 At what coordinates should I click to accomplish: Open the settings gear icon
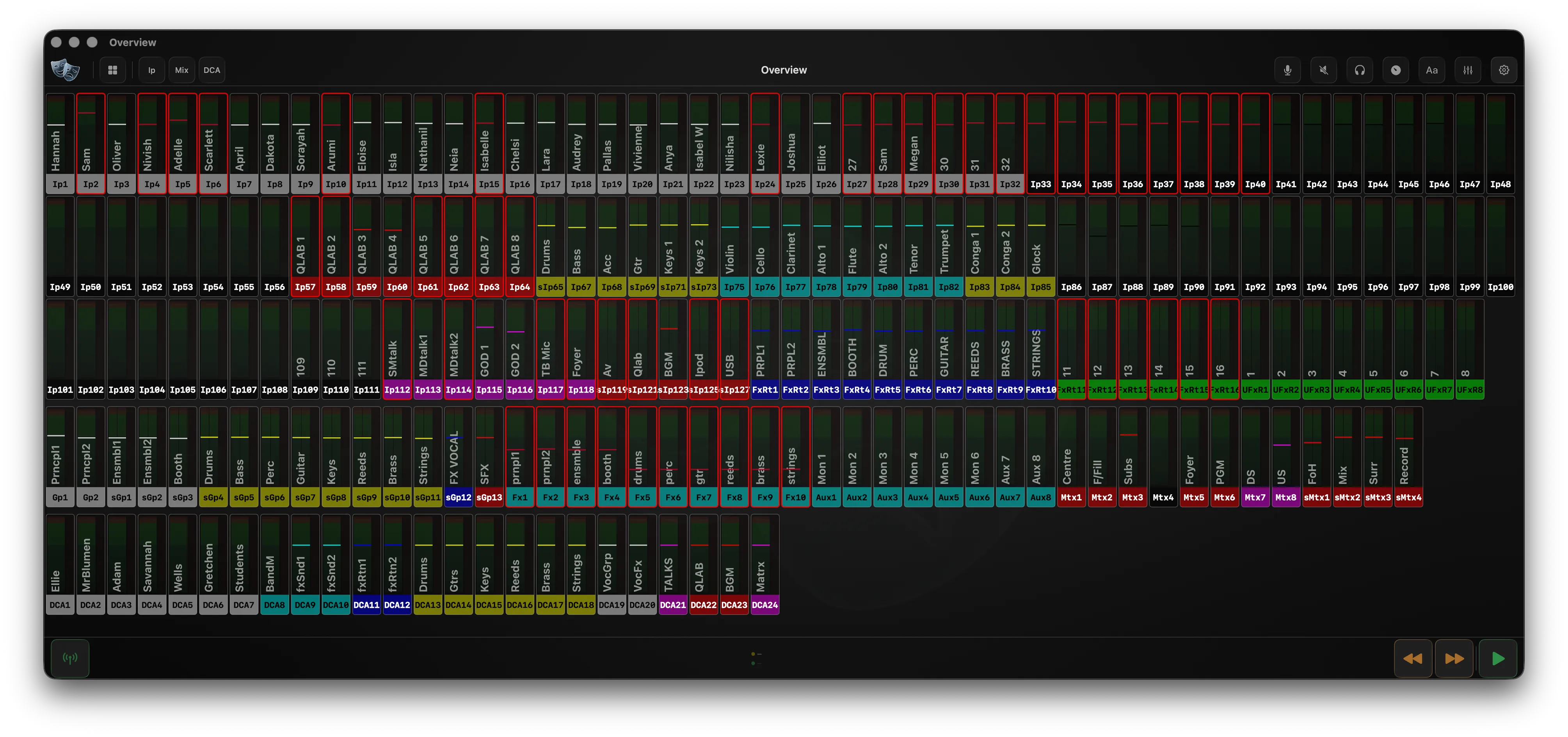coord(1504,70)
